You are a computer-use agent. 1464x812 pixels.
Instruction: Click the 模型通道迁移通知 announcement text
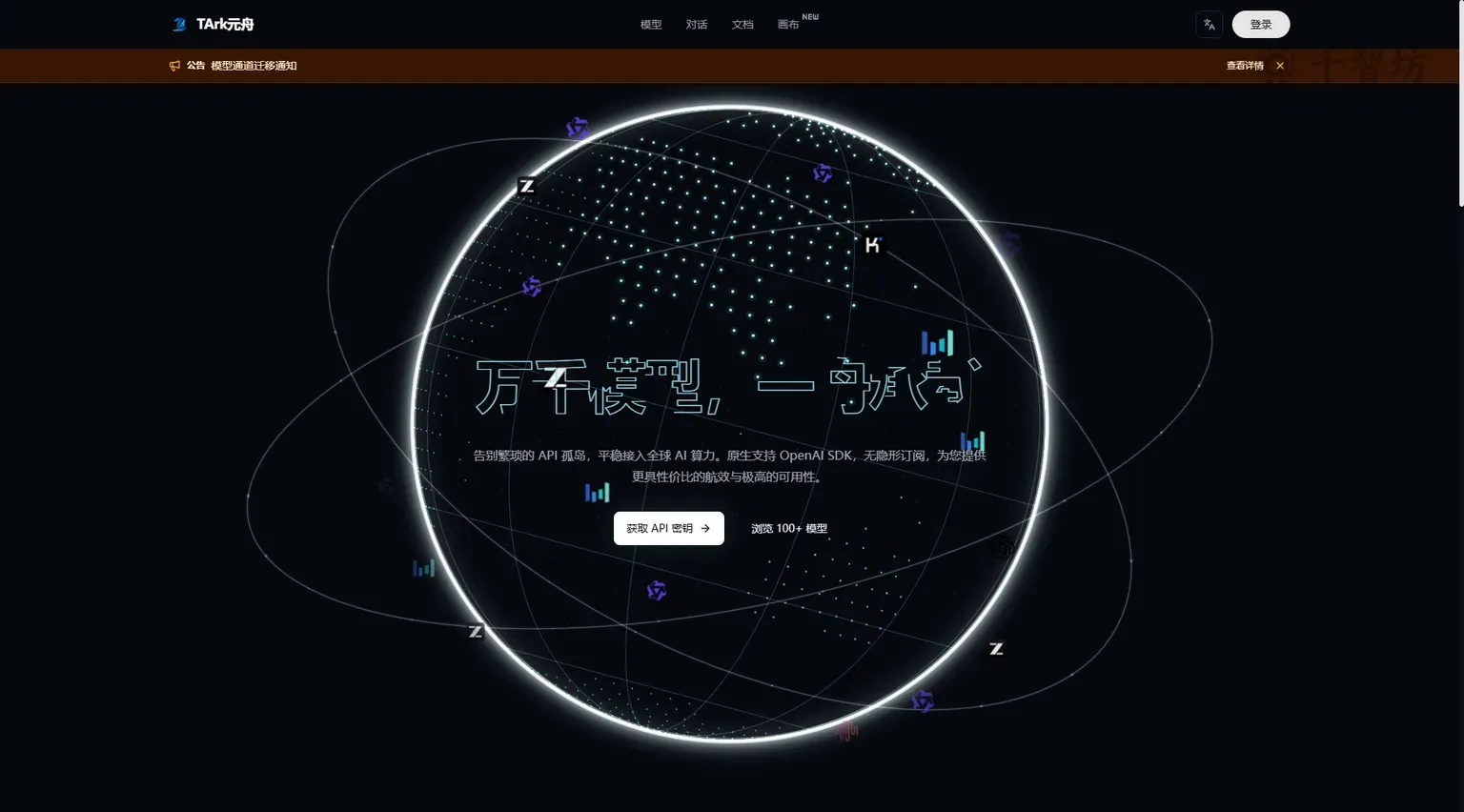[254, 66]
